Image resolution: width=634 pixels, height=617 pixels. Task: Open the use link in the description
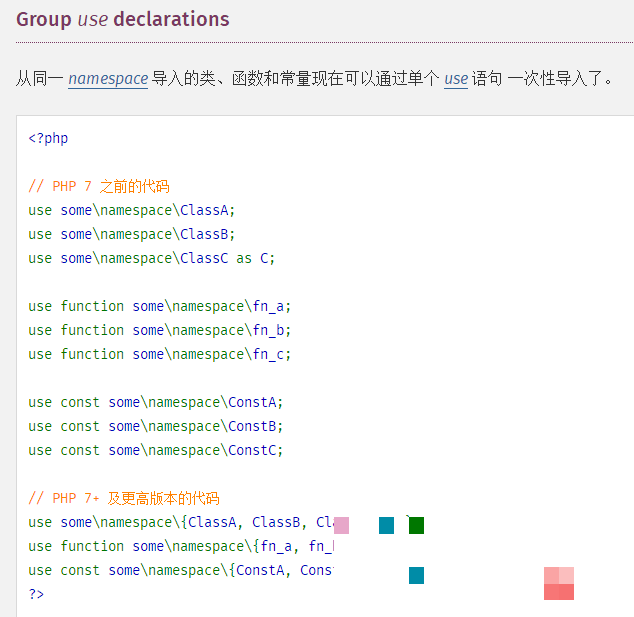(456, 78)
